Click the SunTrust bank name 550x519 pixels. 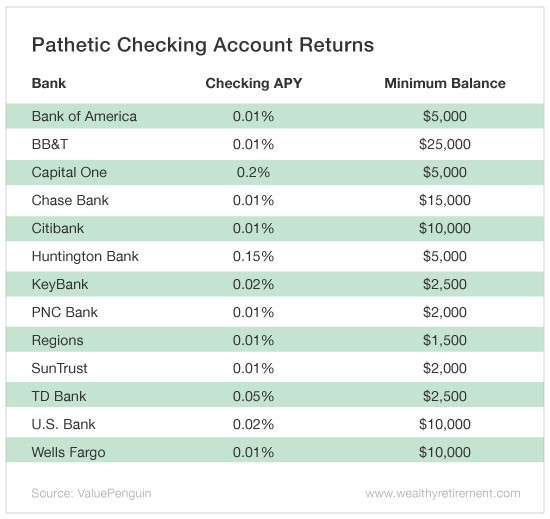tap(59, 368)
